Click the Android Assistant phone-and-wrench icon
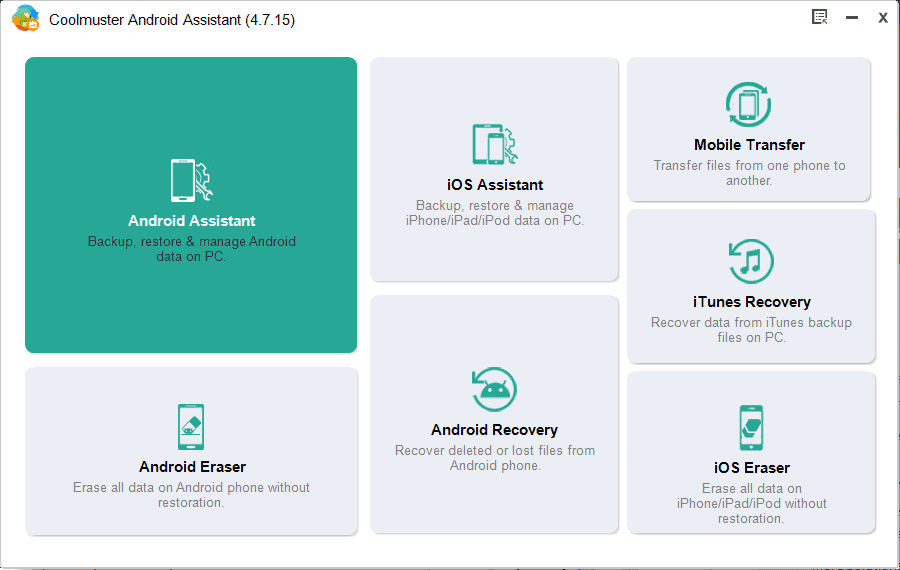The width and height of the screenshot is (900, 570). 192,180
